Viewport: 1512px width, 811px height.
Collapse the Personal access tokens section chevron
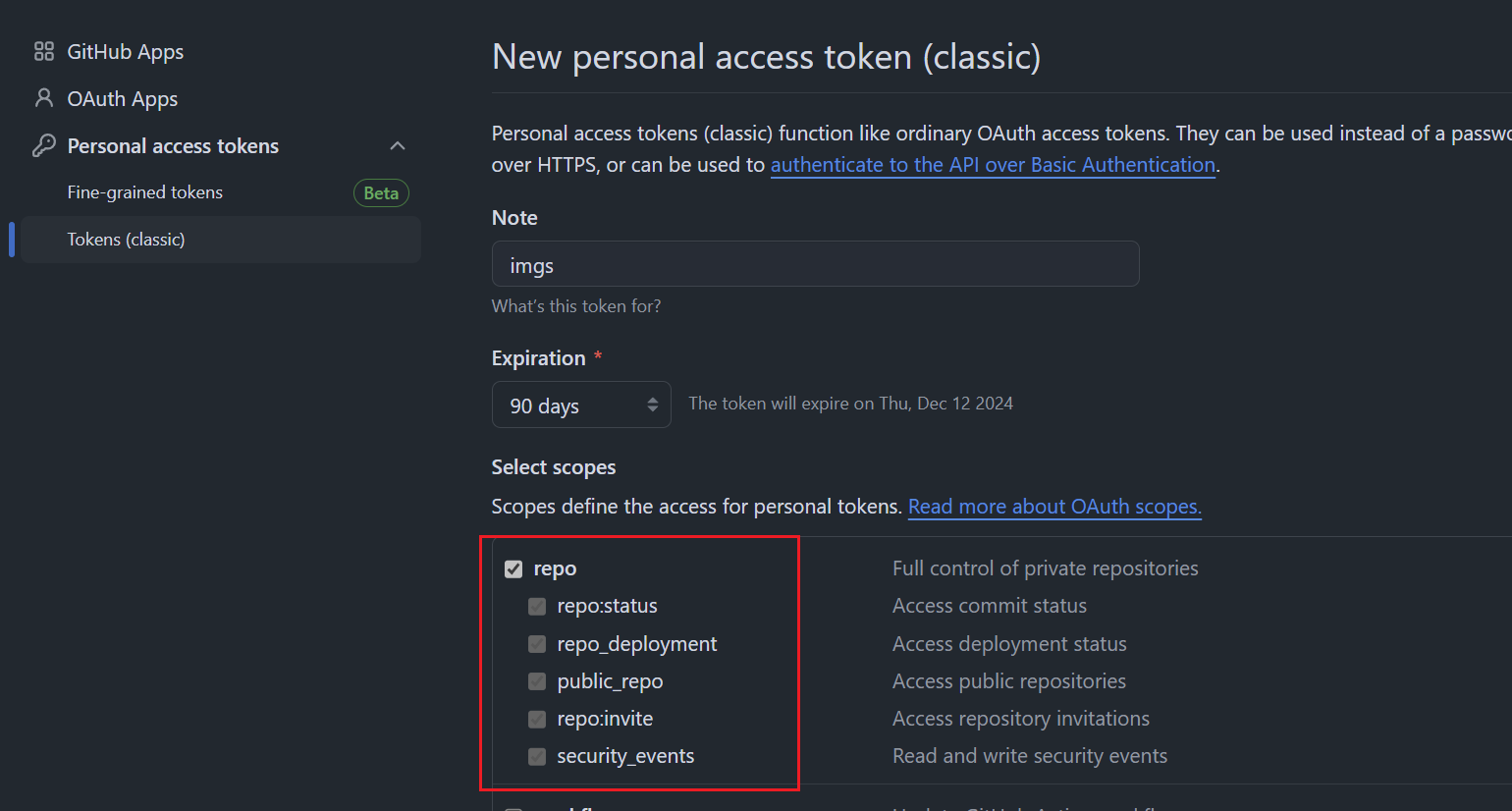tap(398, 146)
